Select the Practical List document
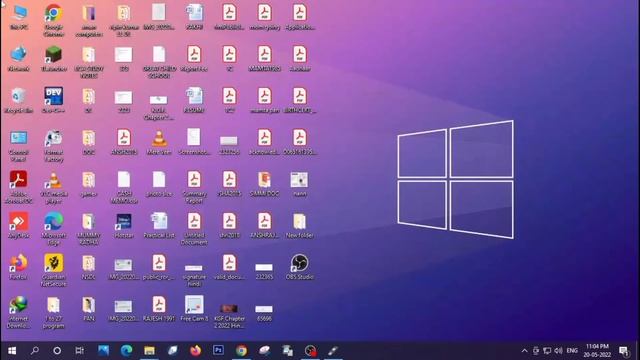The height and width of the screenshot is (360, 640). pyautogui.click(x=159, y=226)
